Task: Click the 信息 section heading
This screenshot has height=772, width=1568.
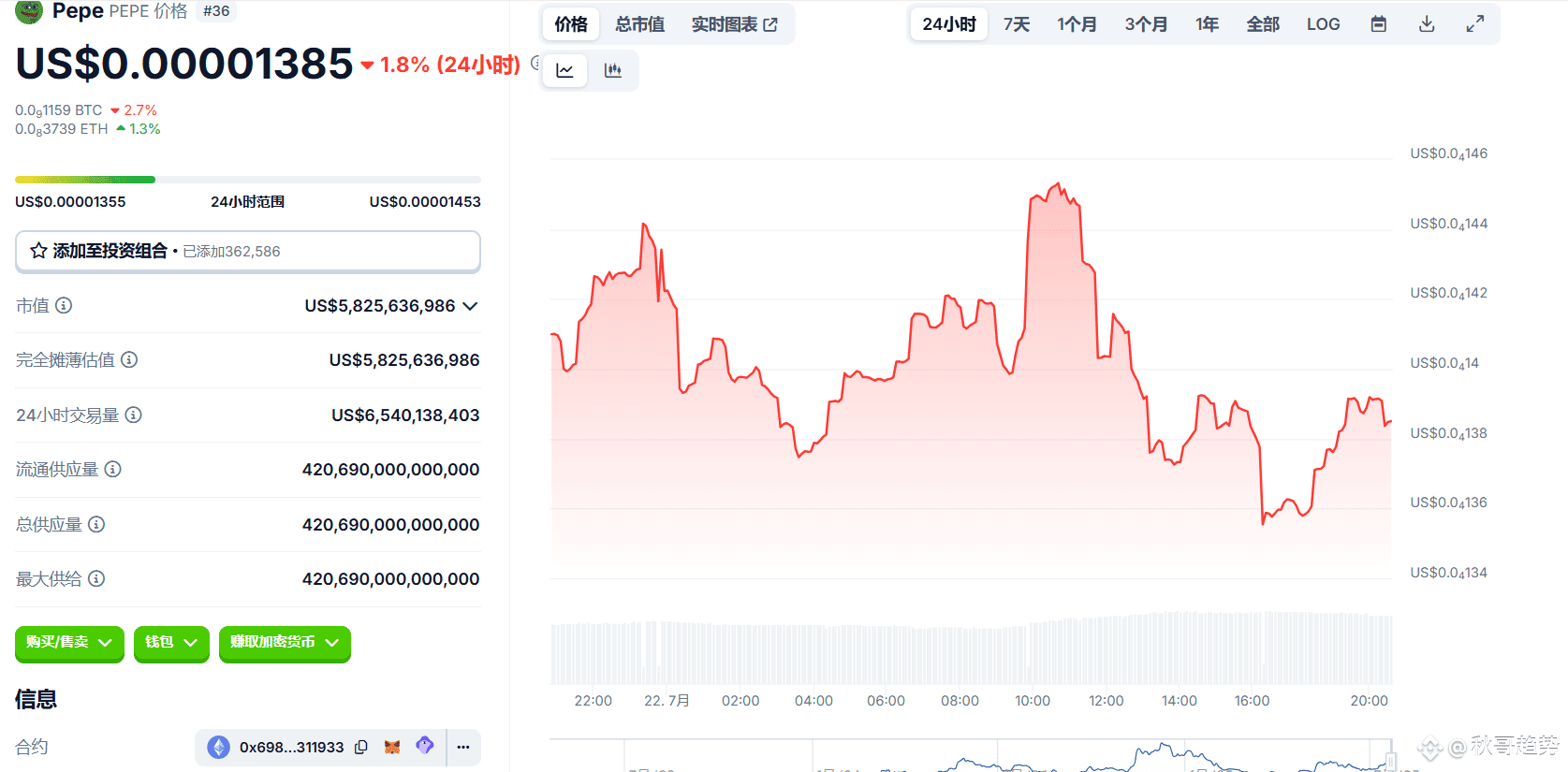Action: pyautogui.click(x=36, y=699)
